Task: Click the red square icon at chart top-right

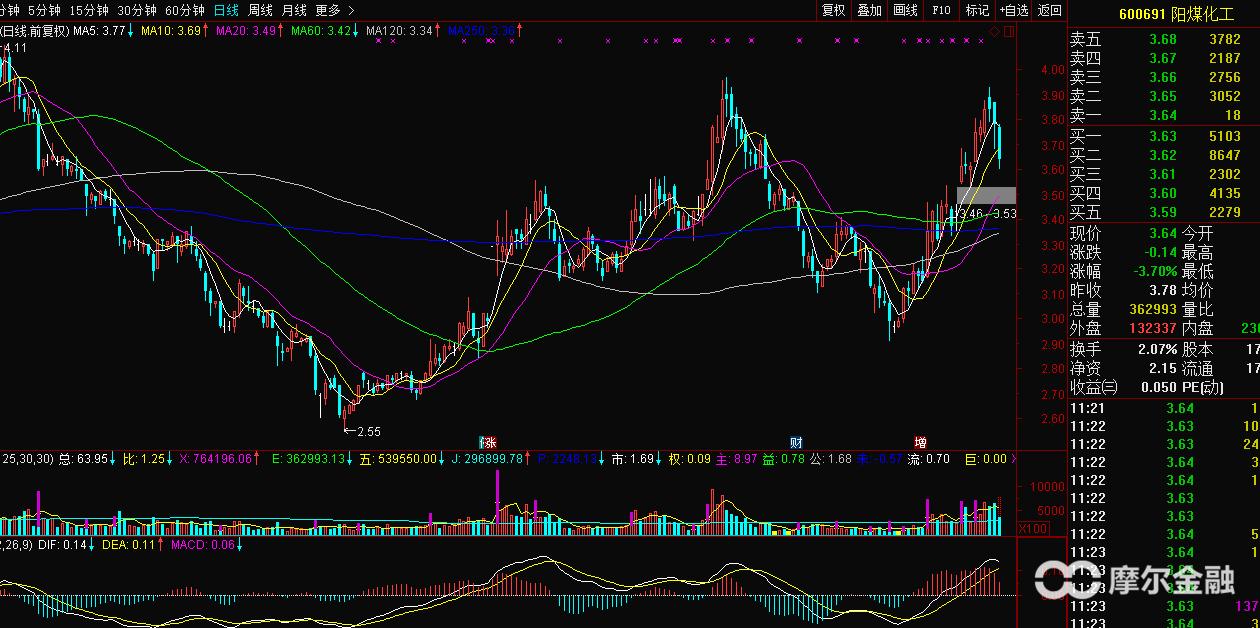Action: 1007,32
